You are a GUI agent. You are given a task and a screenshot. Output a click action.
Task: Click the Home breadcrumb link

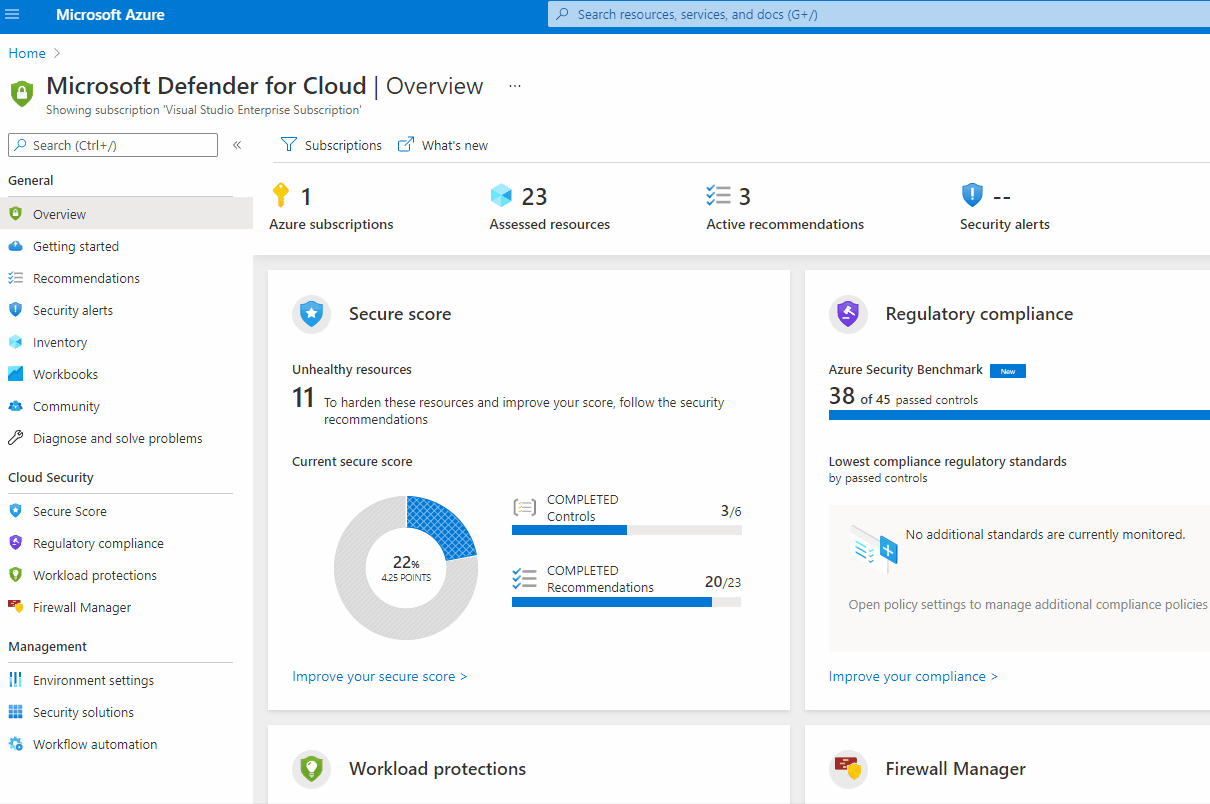pyautogui.click(x=27, y=53)
